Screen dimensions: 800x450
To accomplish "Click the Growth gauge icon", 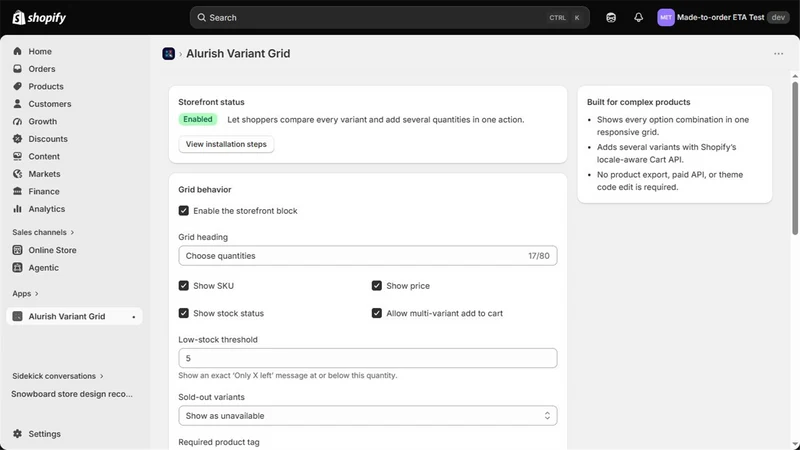I will [17, 121].
